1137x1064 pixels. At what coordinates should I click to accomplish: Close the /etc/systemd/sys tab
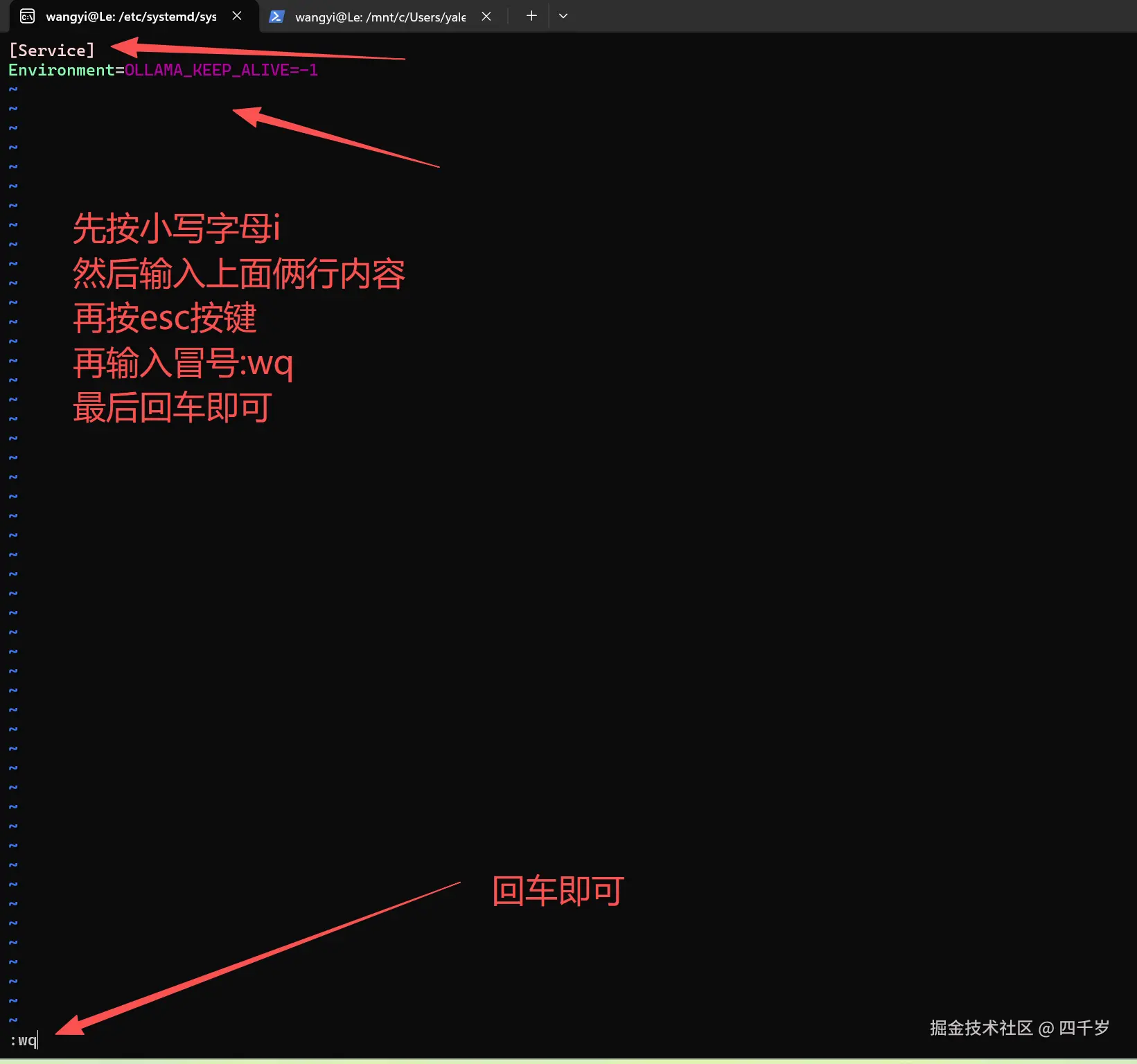tap(236, 15)
